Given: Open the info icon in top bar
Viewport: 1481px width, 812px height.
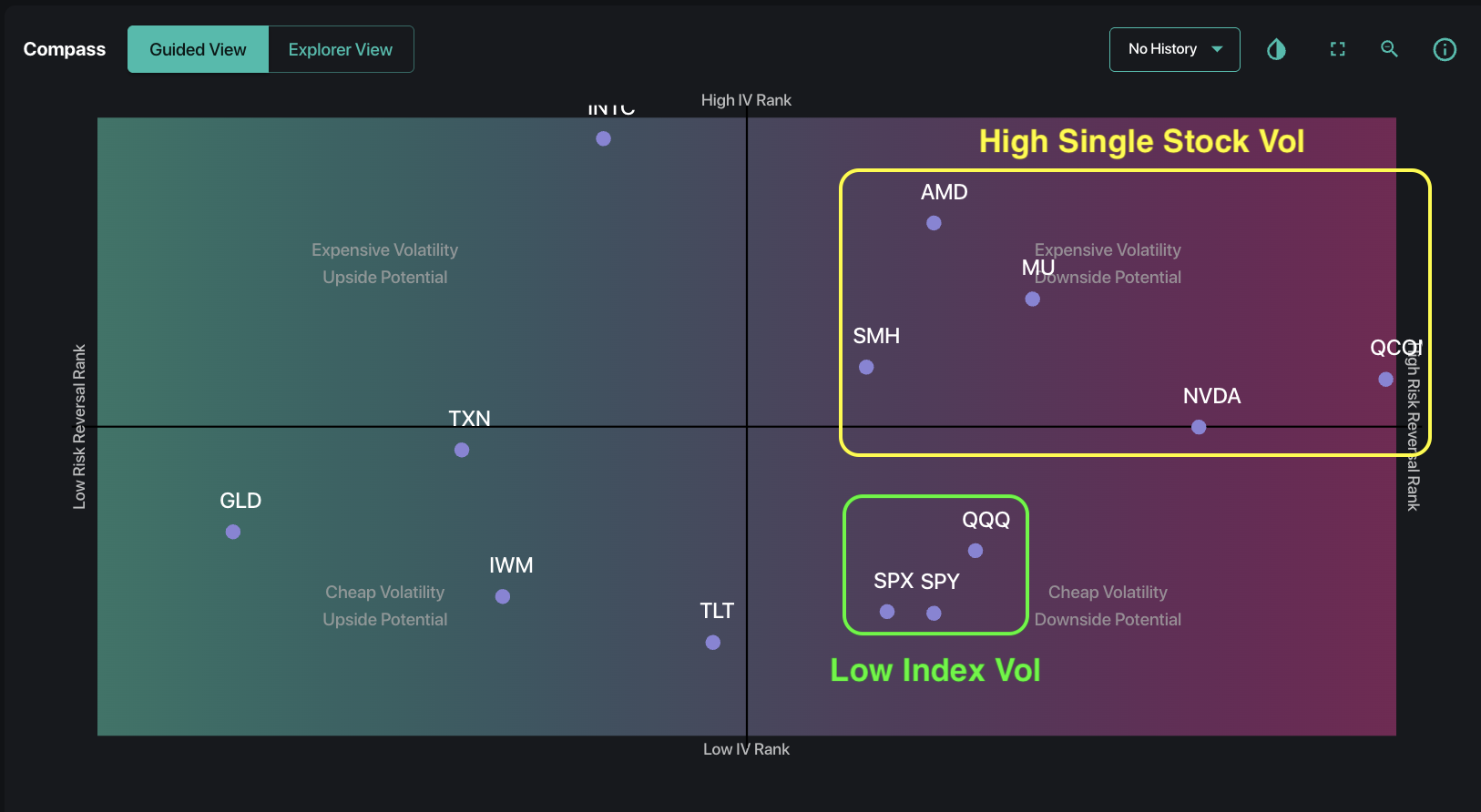Looking at the screenshot, I should pos(1445,49).
